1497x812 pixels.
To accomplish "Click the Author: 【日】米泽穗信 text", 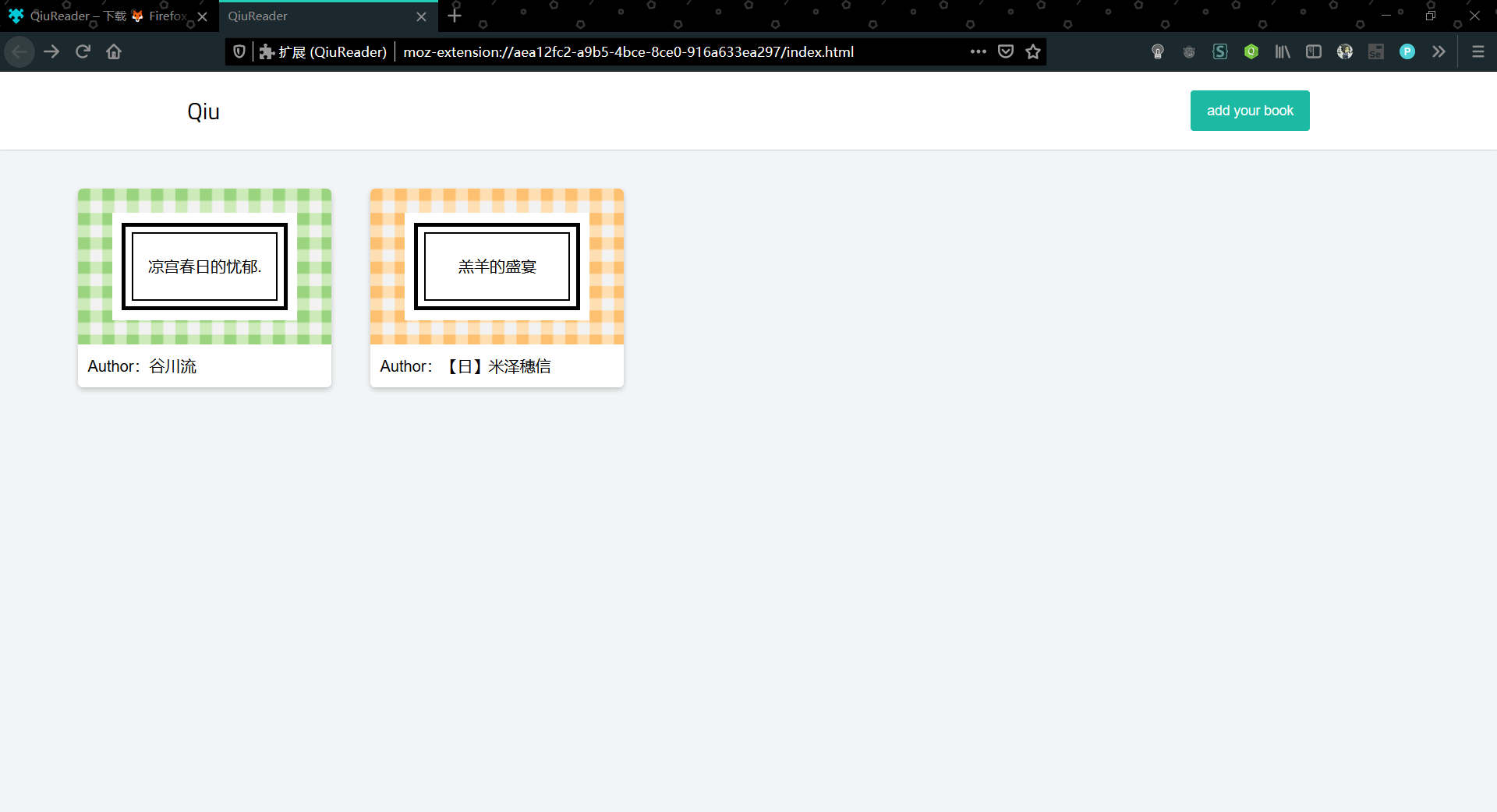I will click(x=465, y=366).
